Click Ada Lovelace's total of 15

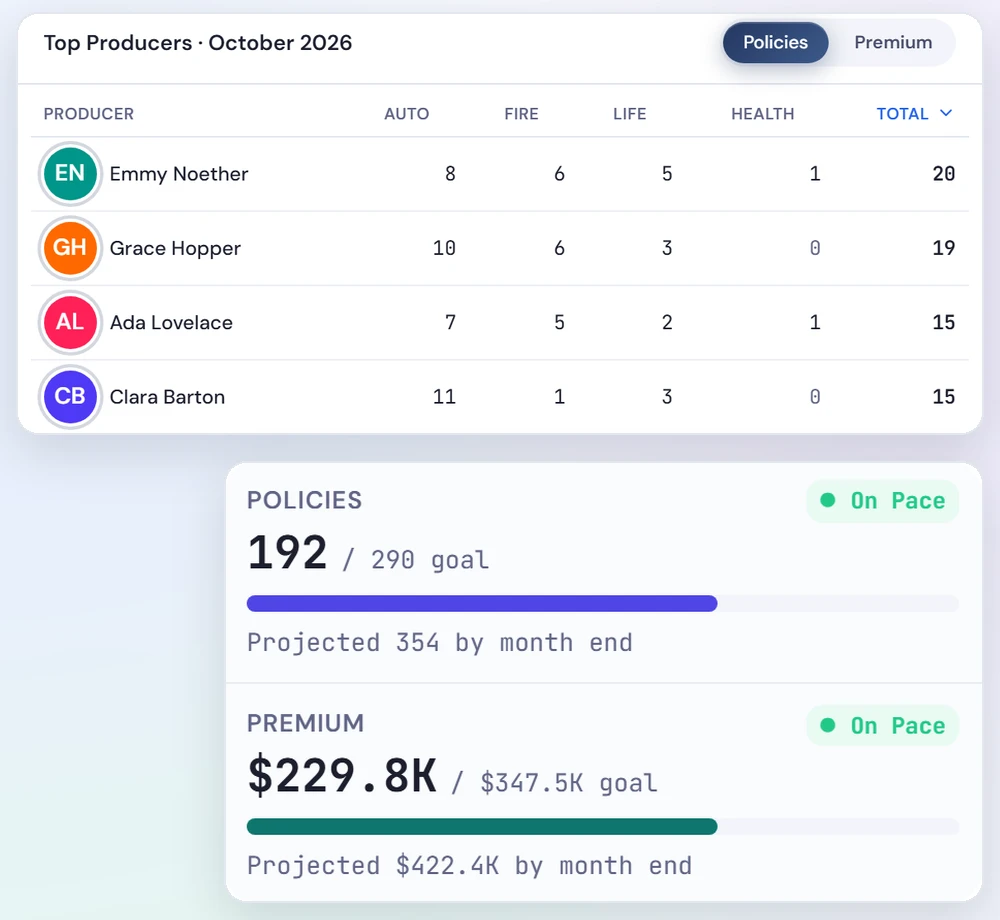[943, 323]
